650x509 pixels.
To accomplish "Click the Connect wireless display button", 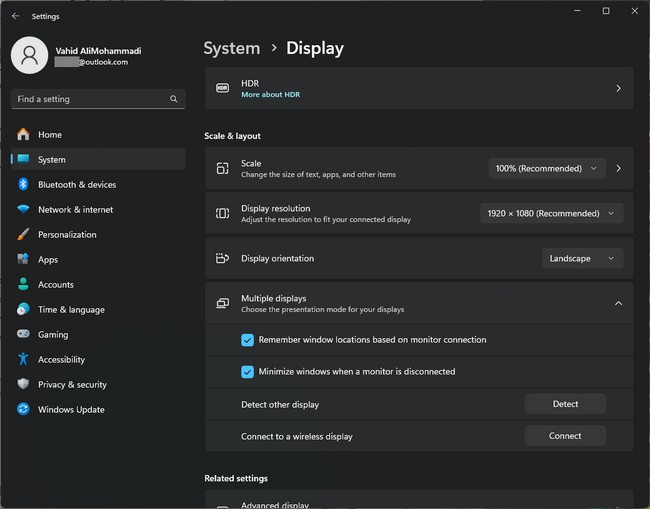I will click(565, 436).
